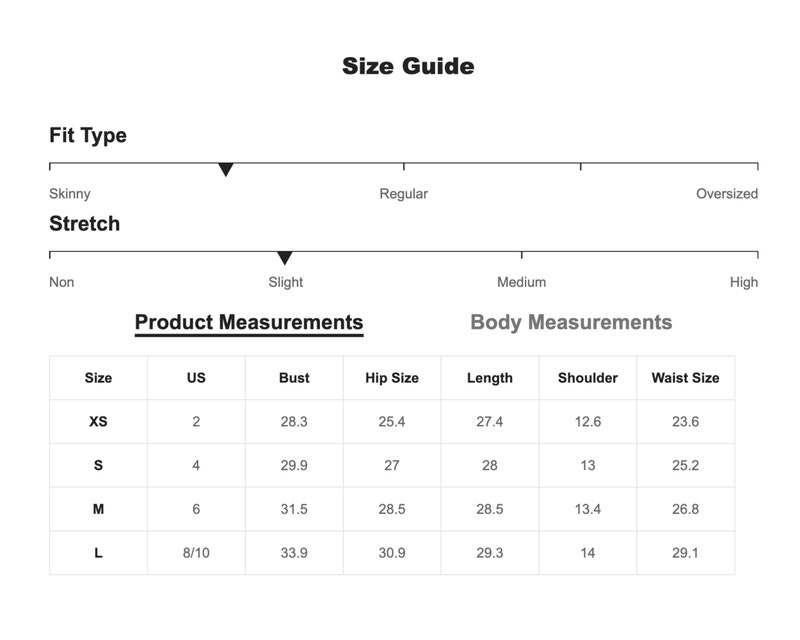Click the Stretch triangle marker
The width and height of the screenshot is (800, 640).
285,258
